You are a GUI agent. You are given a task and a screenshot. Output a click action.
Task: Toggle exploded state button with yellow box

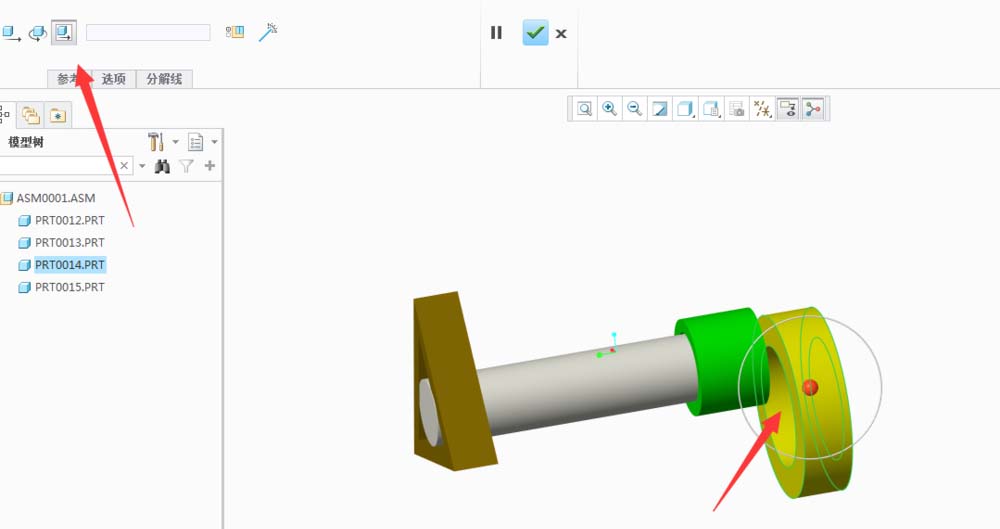(x=235, y=32)
